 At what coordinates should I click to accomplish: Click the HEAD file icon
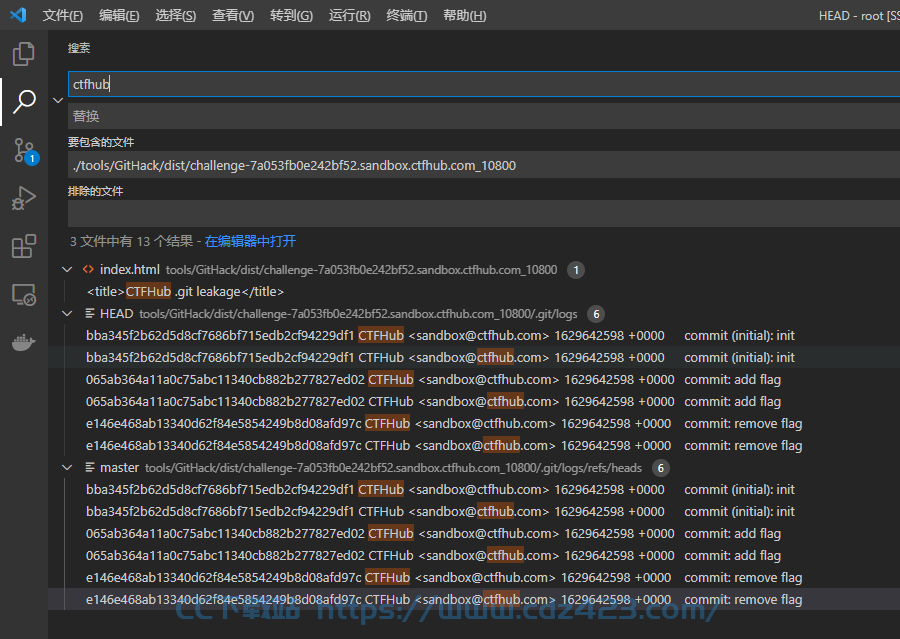click(90, 313)
